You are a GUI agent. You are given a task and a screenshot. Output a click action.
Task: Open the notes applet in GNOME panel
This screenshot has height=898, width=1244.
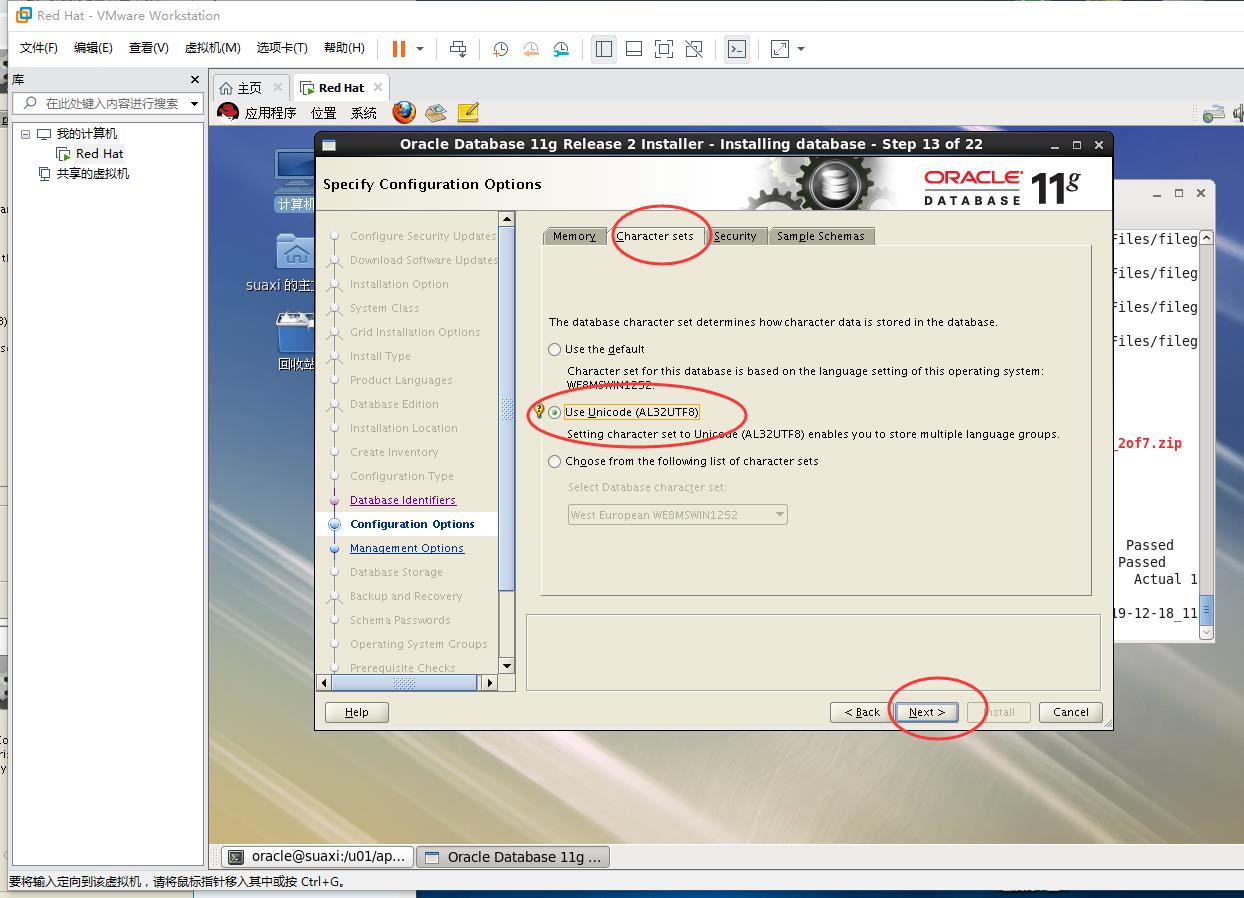(467, 112)
